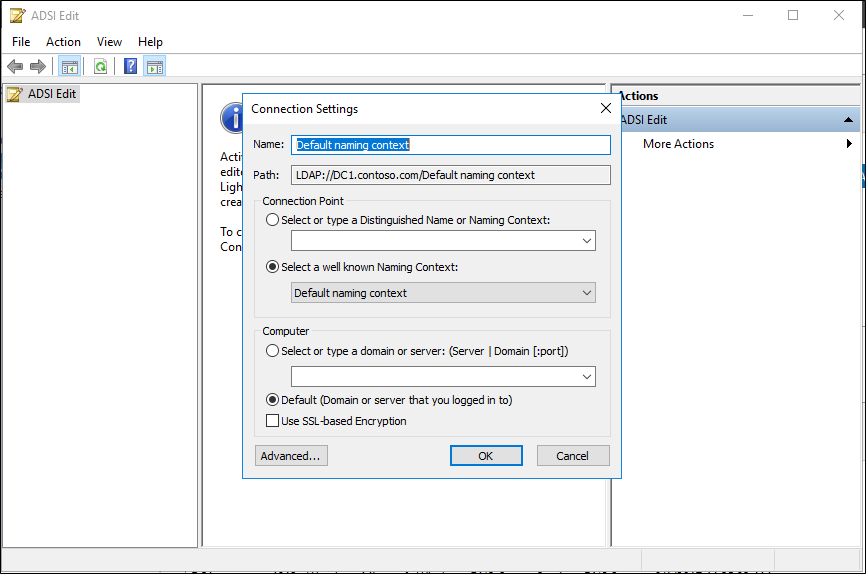Enable Use SSL-based Encryption checkbox
Screen dimensions: 866x574
[272, 421]
